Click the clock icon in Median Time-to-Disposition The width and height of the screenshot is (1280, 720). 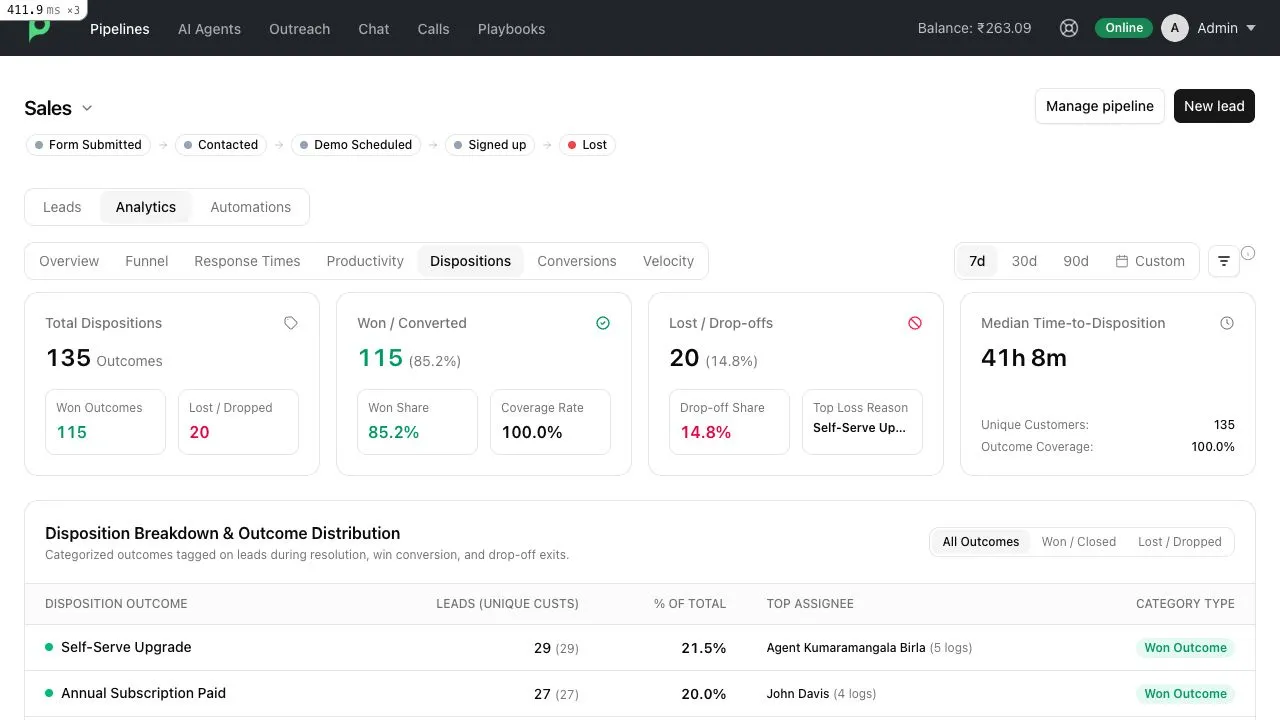click(x=1227, y=323)
